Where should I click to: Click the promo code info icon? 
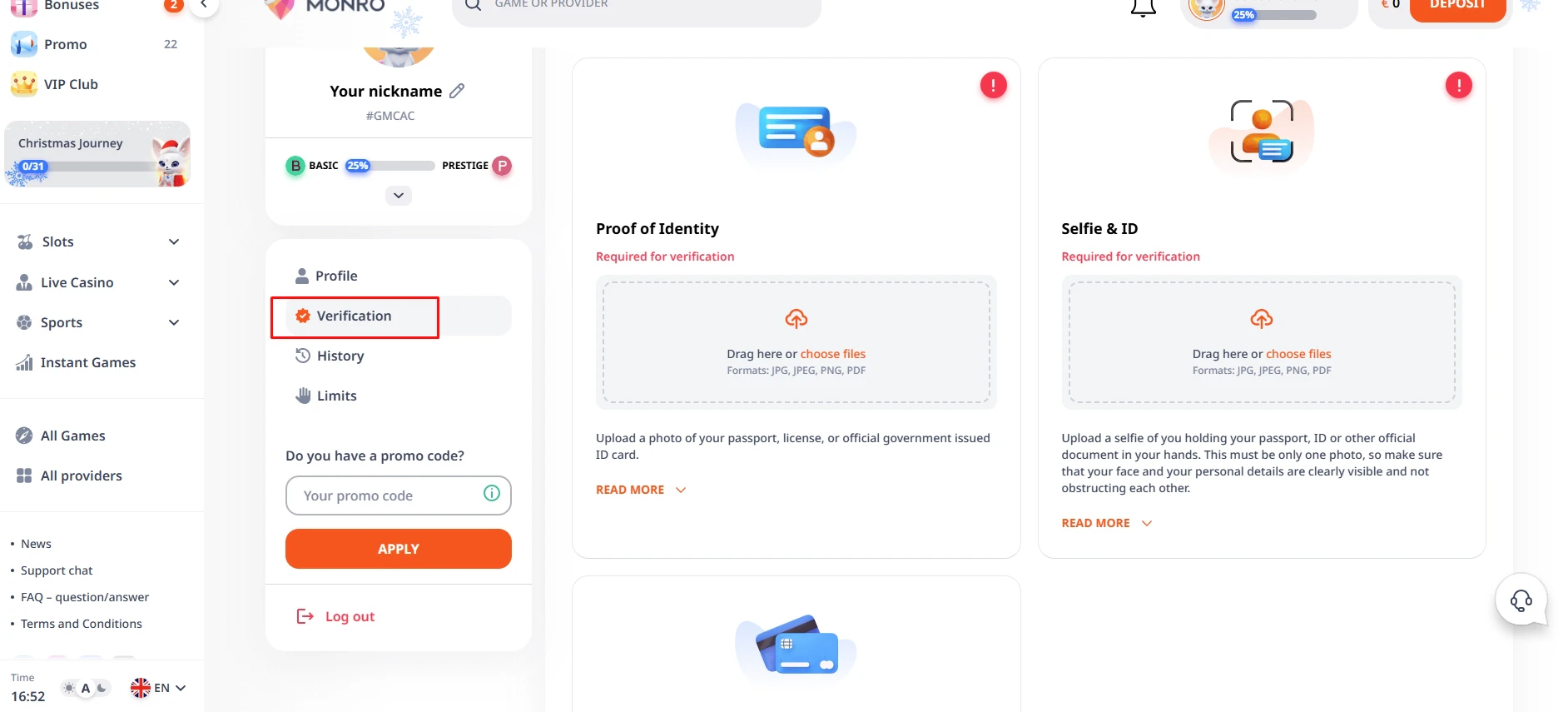pos(492,493)
